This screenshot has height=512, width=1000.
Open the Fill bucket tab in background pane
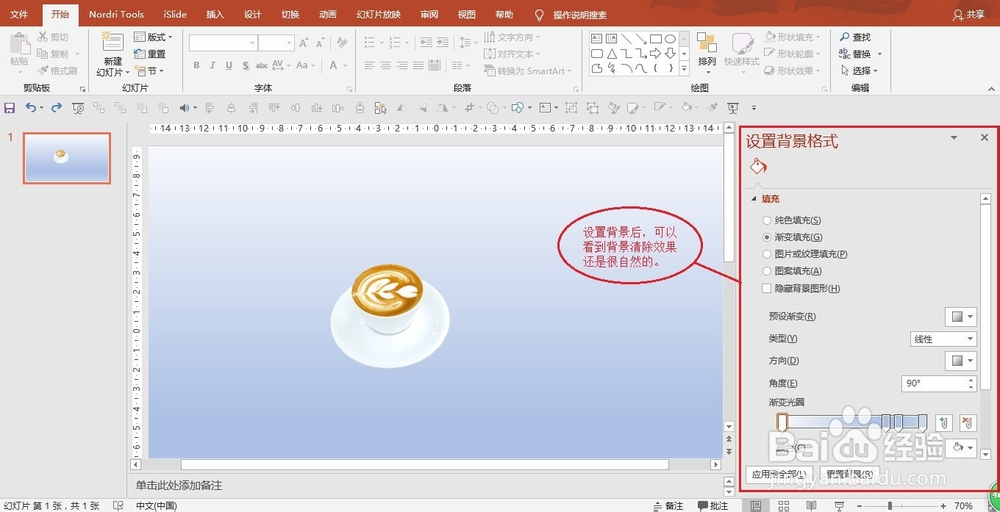click(758, 166)
